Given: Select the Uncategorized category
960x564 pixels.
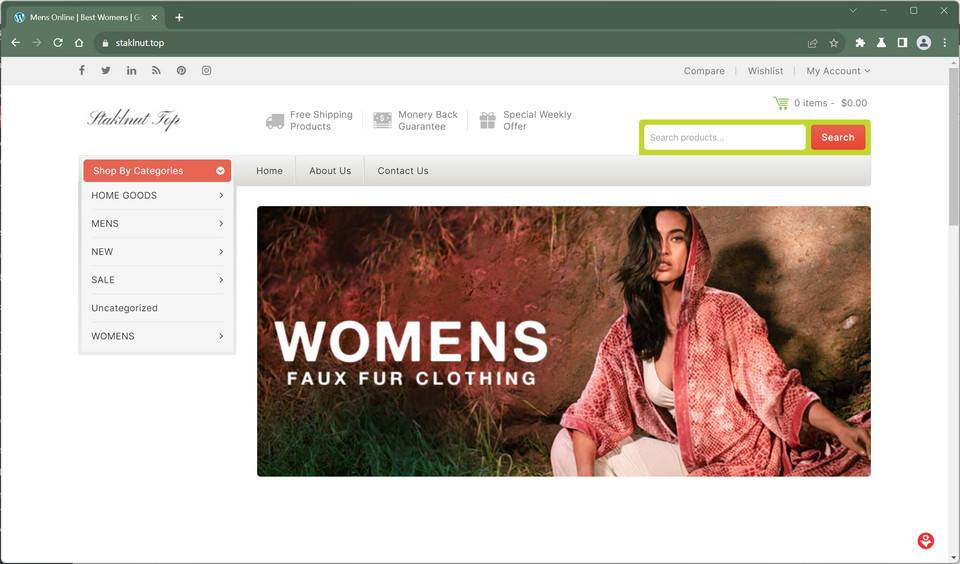Looking at the screenshot, I should [124, 308].
